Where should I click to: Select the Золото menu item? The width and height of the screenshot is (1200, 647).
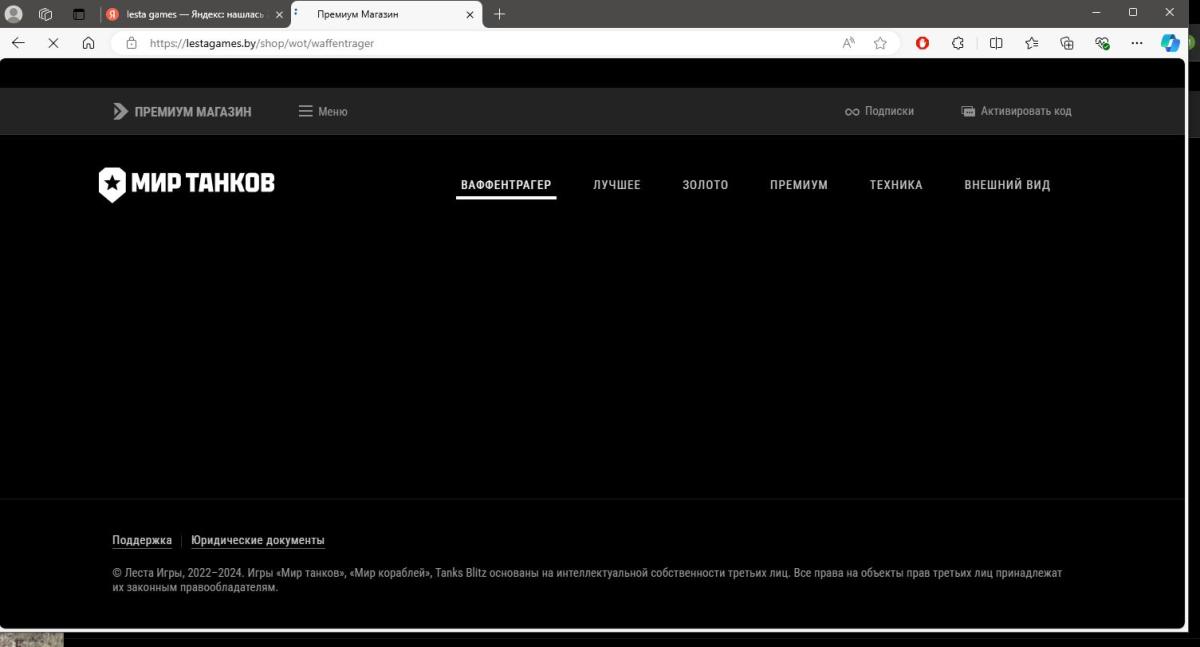(705, 185)
